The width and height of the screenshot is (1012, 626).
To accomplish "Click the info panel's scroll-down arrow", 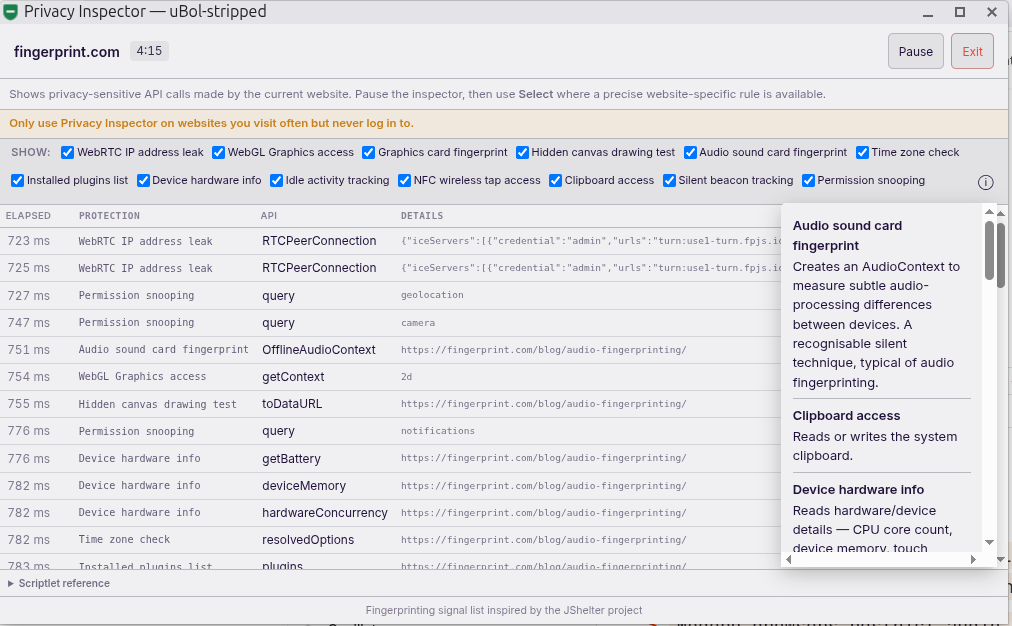I will (989, 542).
